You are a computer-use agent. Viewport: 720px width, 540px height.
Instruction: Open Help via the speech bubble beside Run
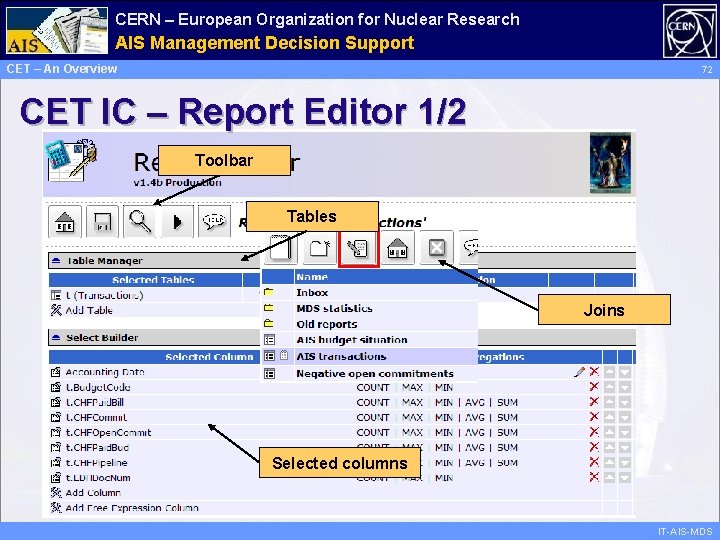pos(214,222)
